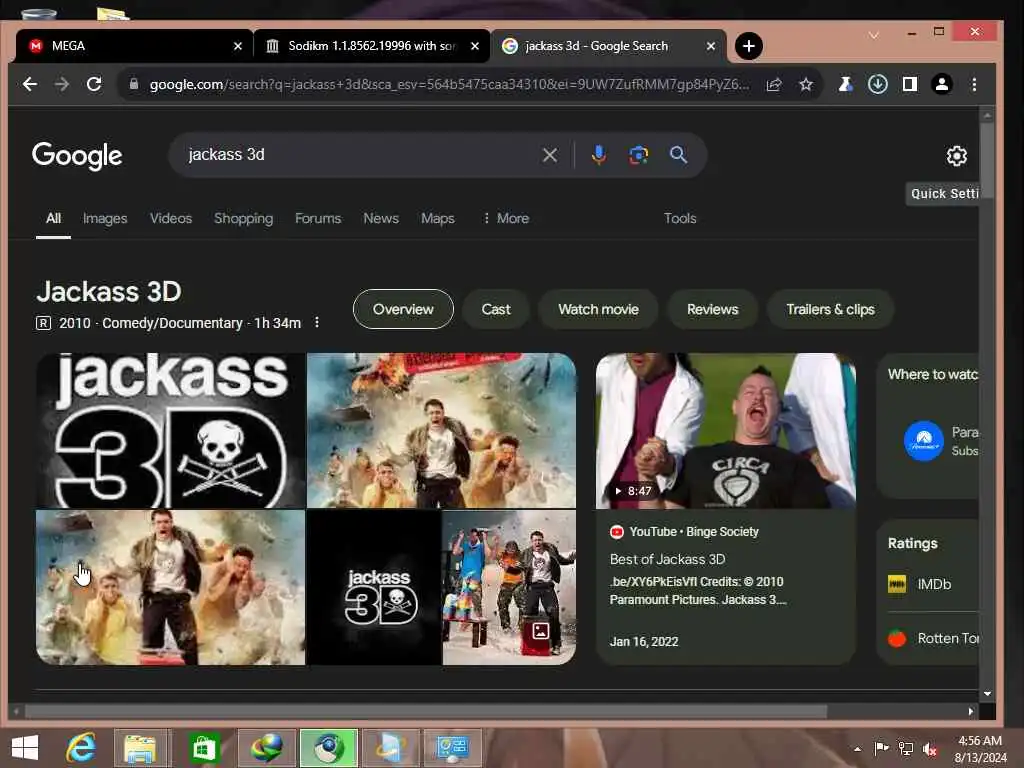Open the three-dot menu beside movie runtime
The width and height of the screenshot is (1024, 768).
[317, 323]
